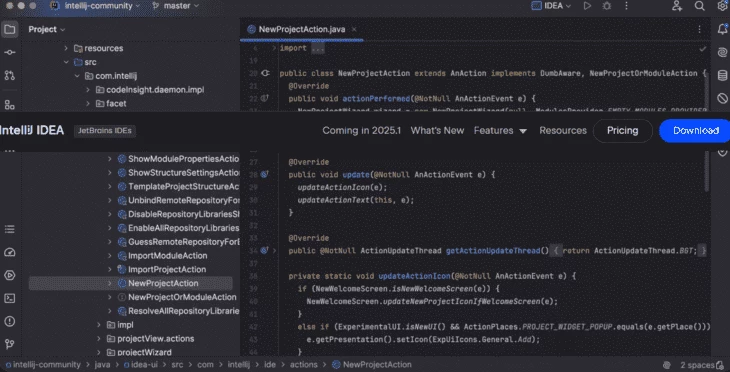Open the Terminal tool window icon
Image resolution: width=730 pixels, height=372 pixels.
click(10, 298)
